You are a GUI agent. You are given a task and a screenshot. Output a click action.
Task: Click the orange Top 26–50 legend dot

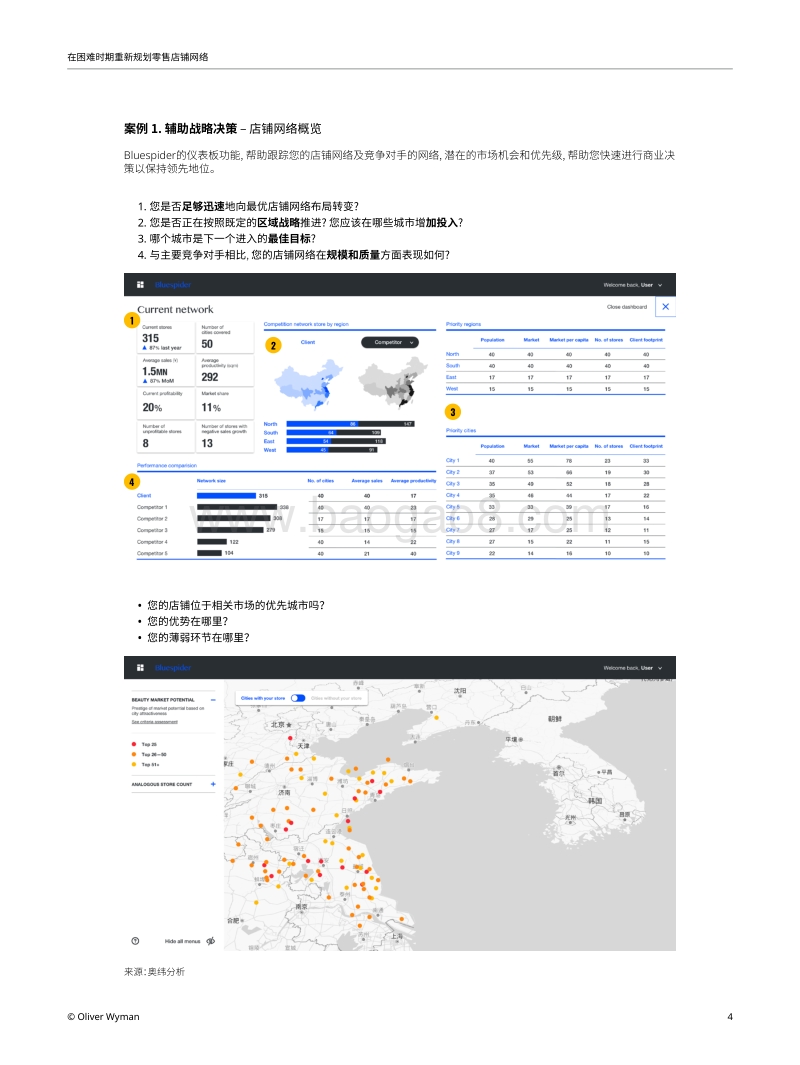pyautogui.click(x=134, y=754)
